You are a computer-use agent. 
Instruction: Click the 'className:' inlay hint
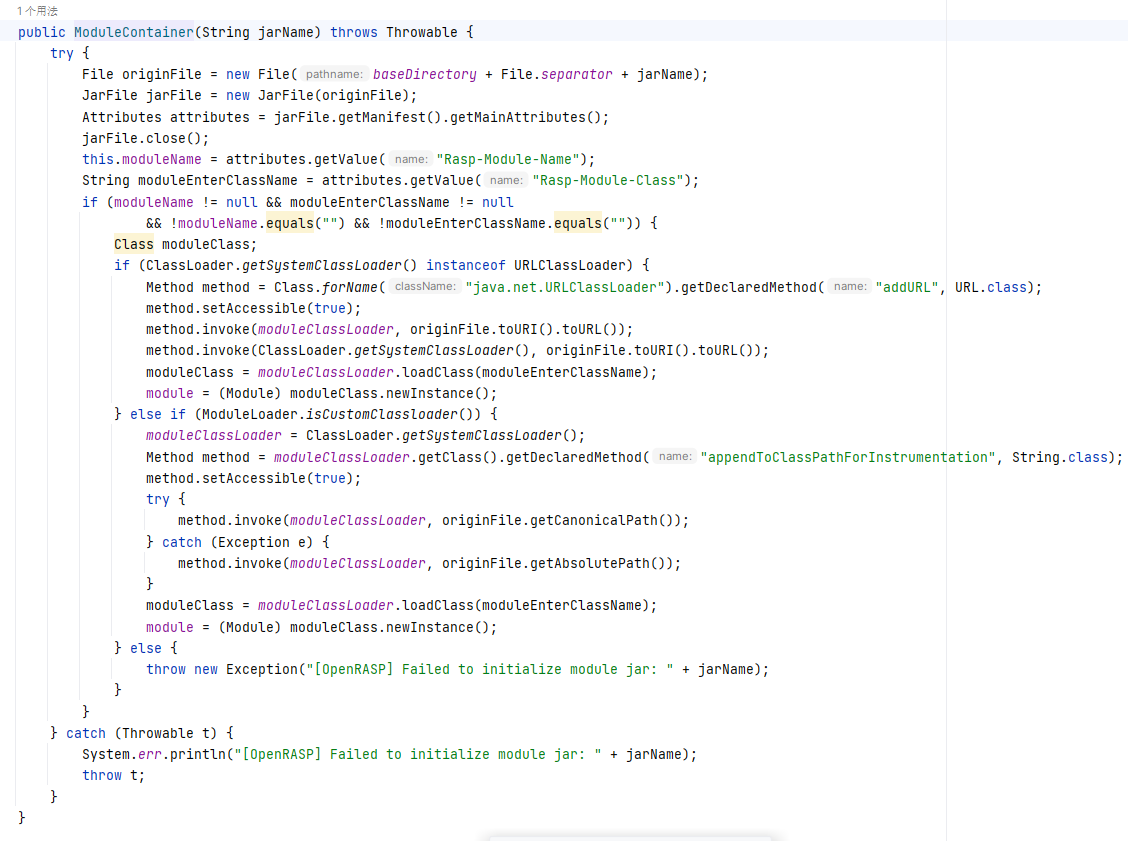point(425,286)
